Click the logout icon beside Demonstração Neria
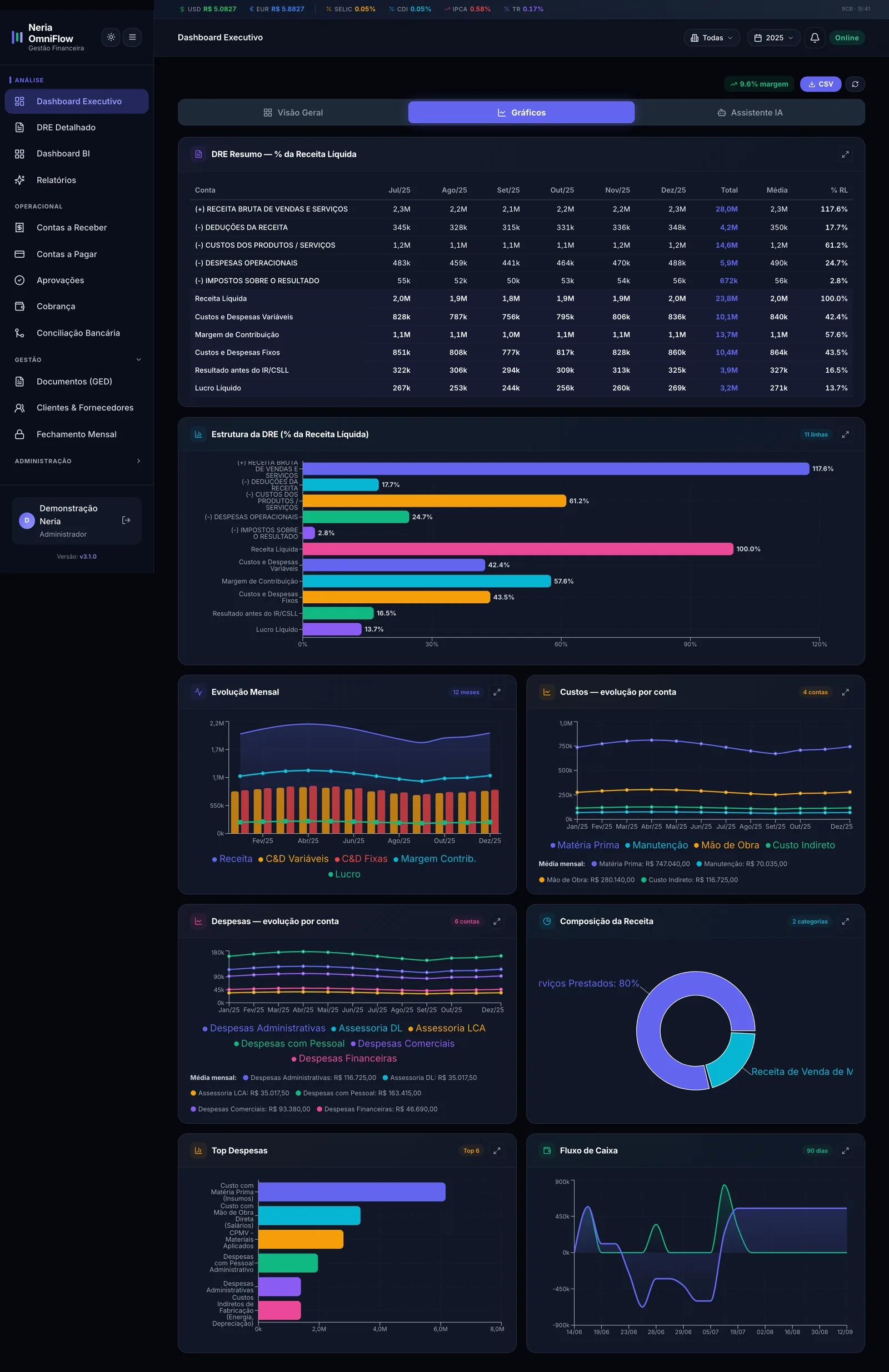The height and width of the screenshot is (1372, 889). click(126, 520)
